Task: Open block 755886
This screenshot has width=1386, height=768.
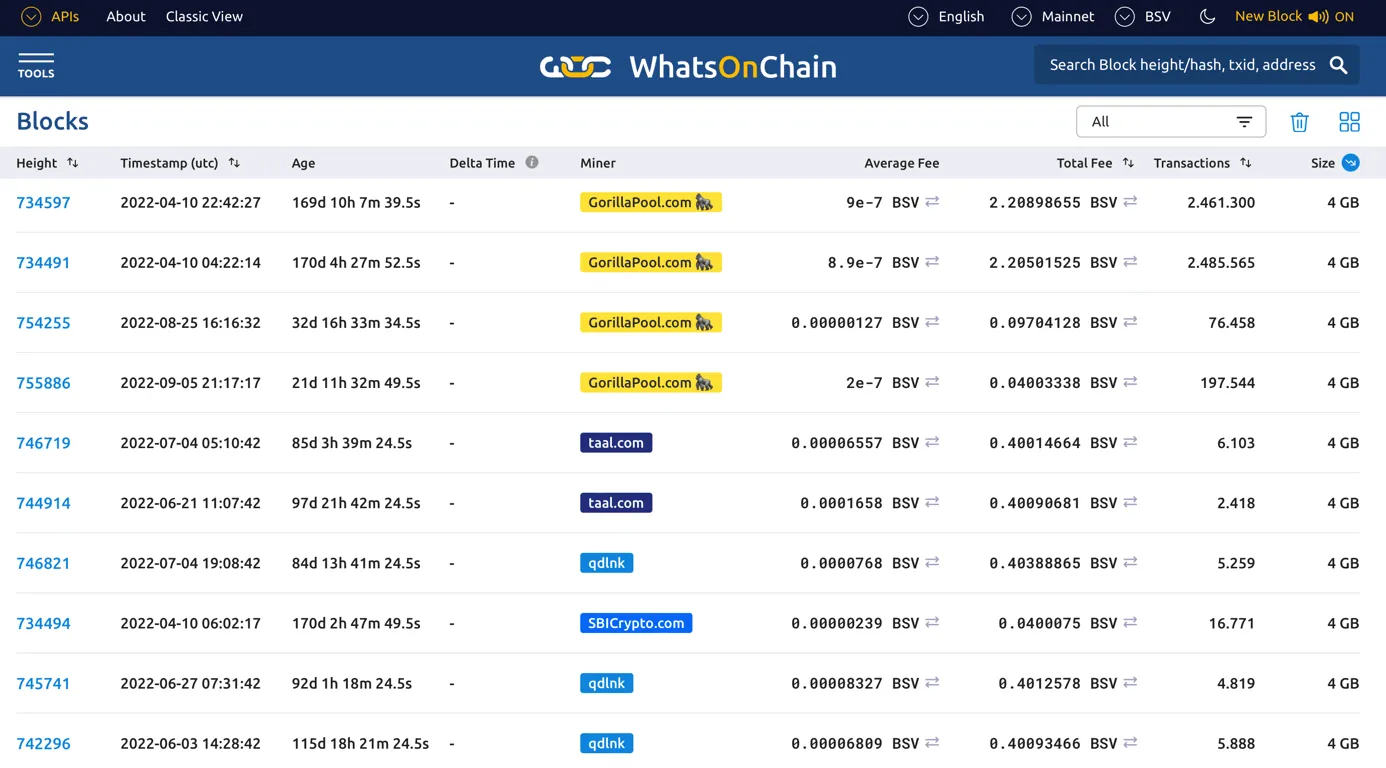Action: click(43, 382)
